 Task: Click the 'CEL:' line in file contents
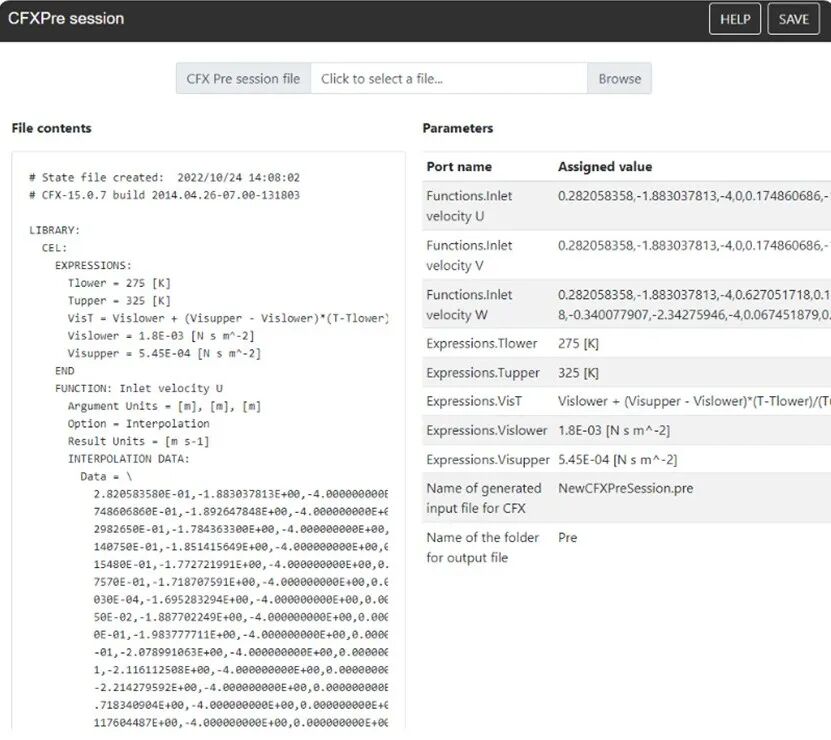tap(55, 248)
